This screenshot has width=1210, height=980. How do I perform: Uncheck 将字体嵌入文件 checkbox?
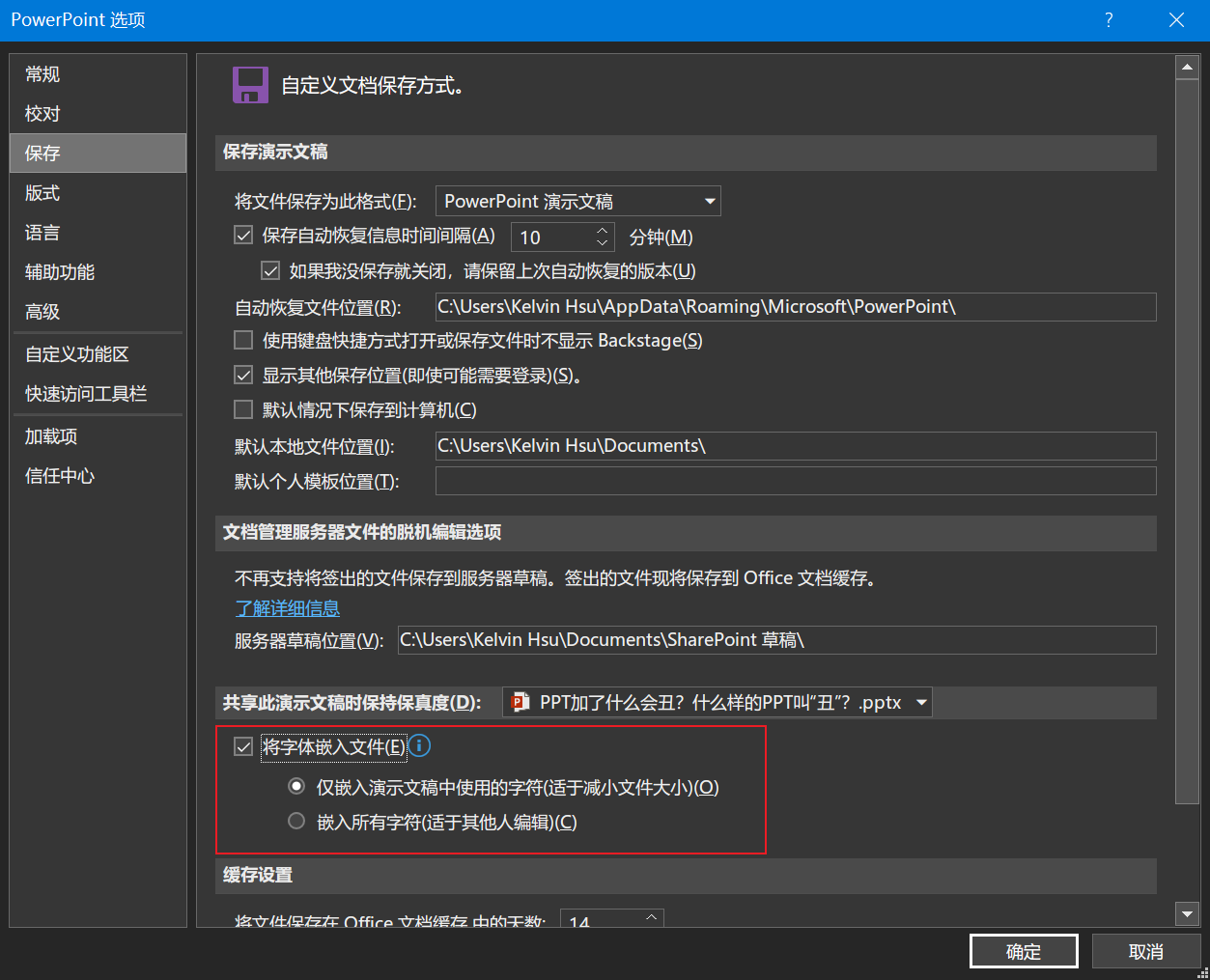pyautogui.click(x=243, y=746)
